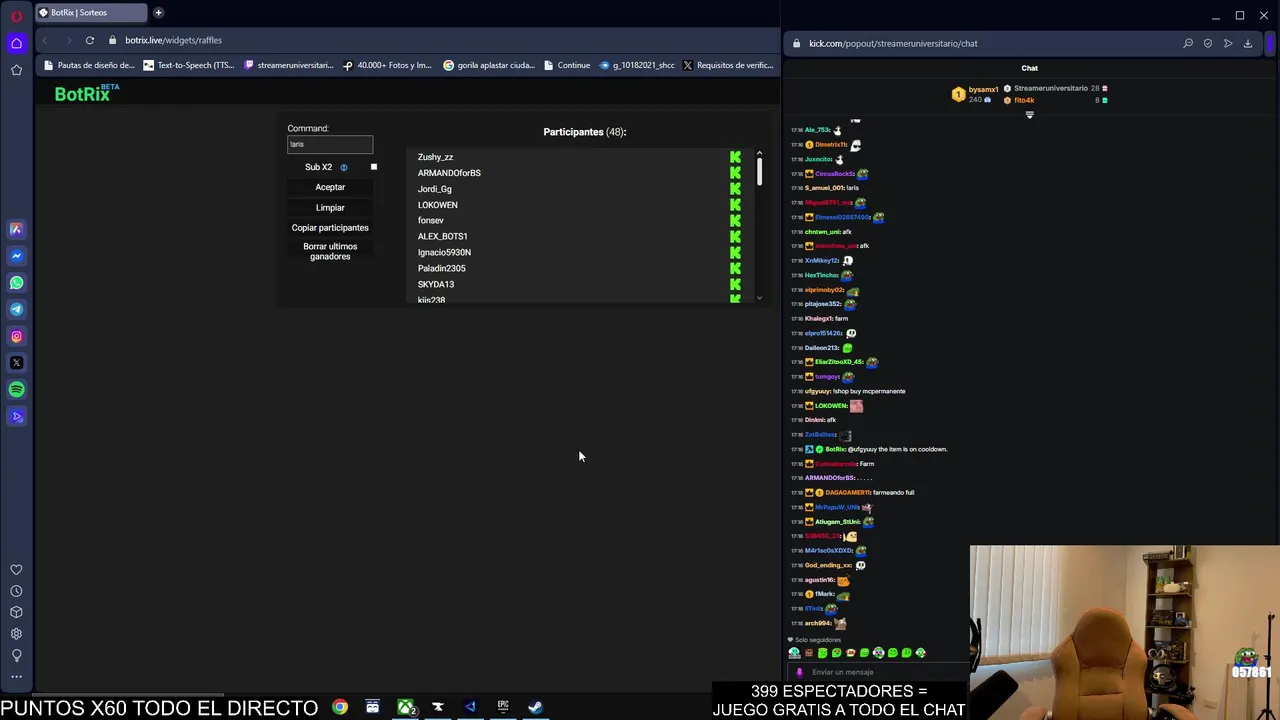Click bysamx1 in the chat leaderboard
Image resolution: width=1280 pixels, height=720 pixels.
[983, 89]
